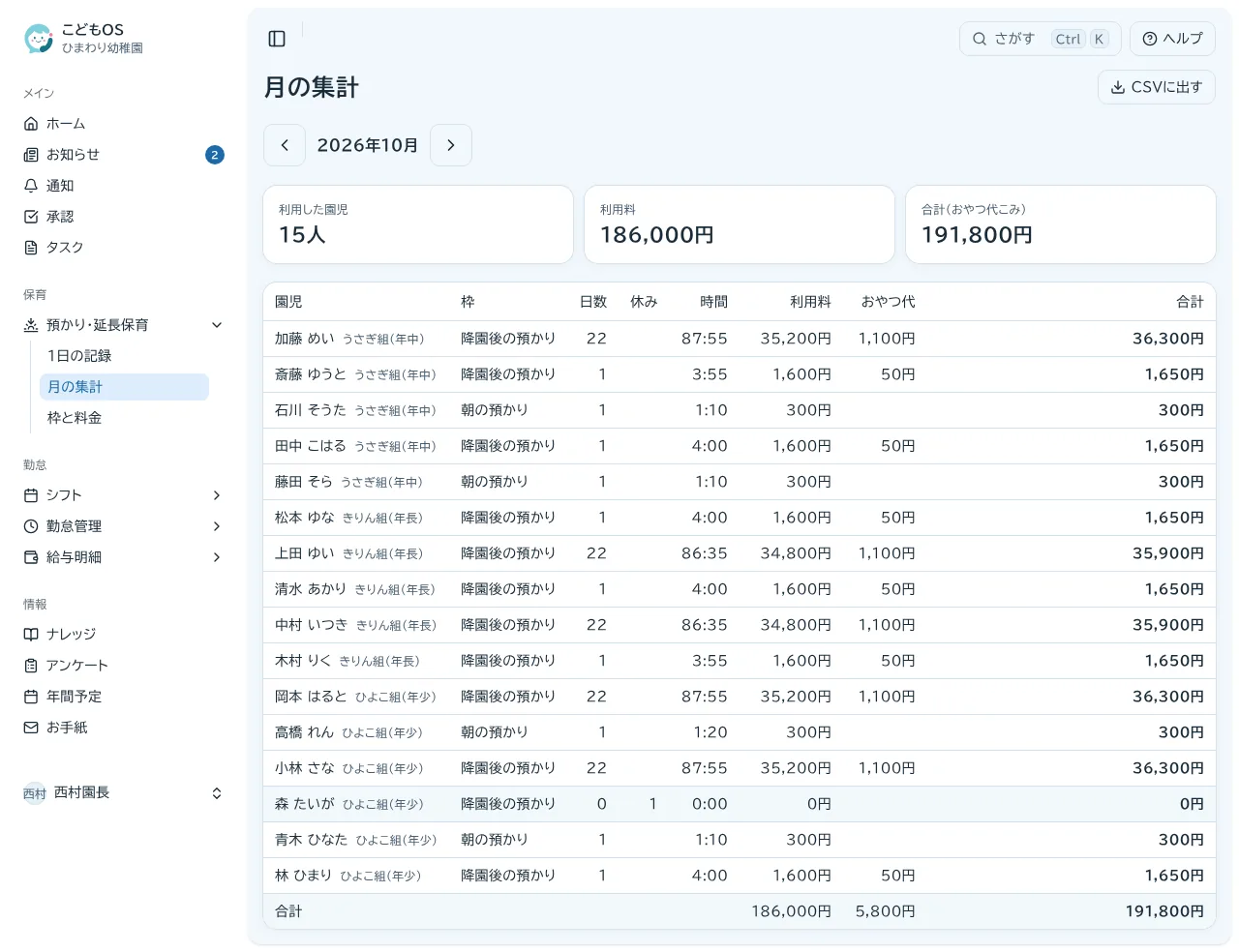This screenshot has width=1239, height=952.
Task: Select the 石川 そうた row
Action: (x=740, y=410)
